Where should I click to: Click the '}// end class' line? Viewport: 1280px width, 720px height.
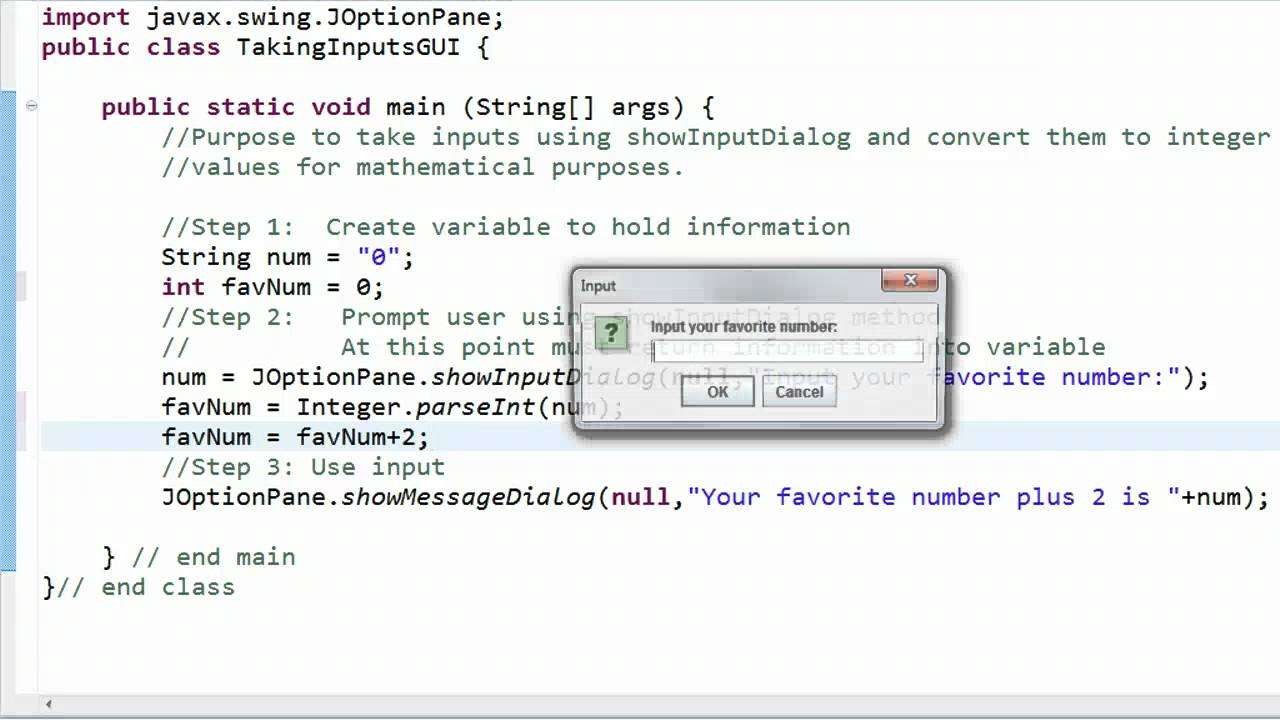pos(139,587)
